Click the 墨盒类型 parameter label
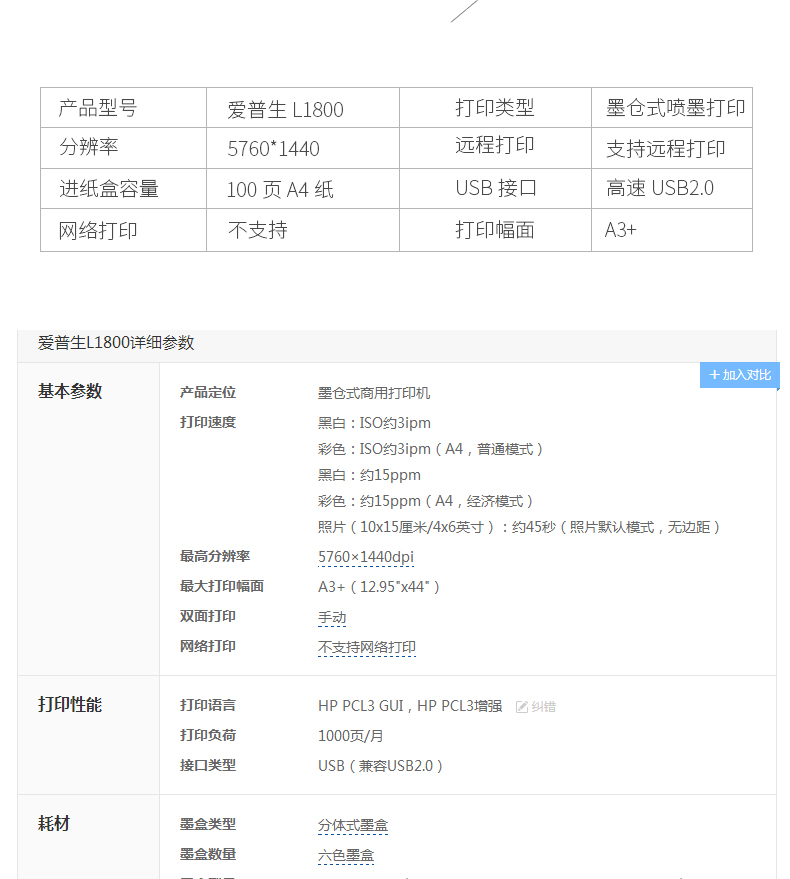790x879 pixels. (207, 824)
